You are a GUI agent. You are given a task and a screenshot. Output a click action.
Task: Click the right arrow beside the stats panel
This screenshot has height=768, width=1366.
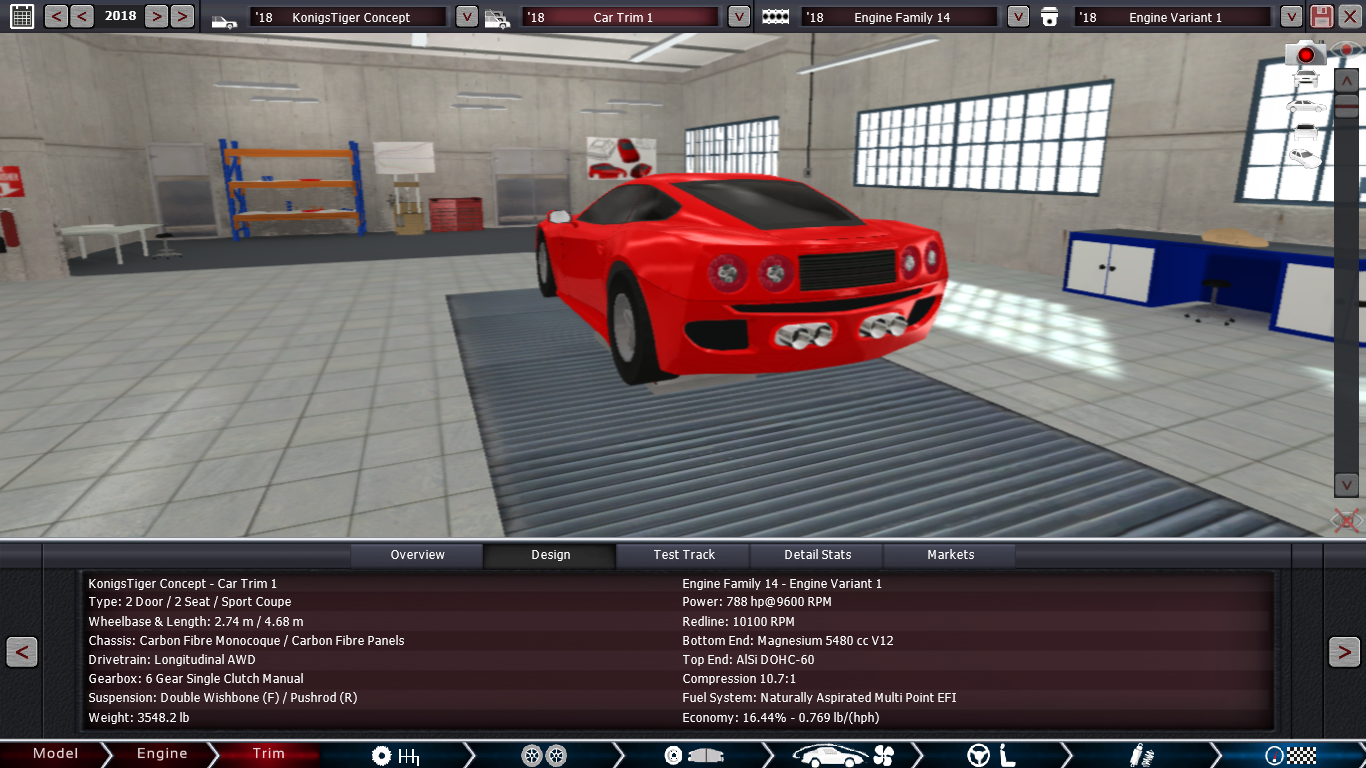(x=1343, y=652)
